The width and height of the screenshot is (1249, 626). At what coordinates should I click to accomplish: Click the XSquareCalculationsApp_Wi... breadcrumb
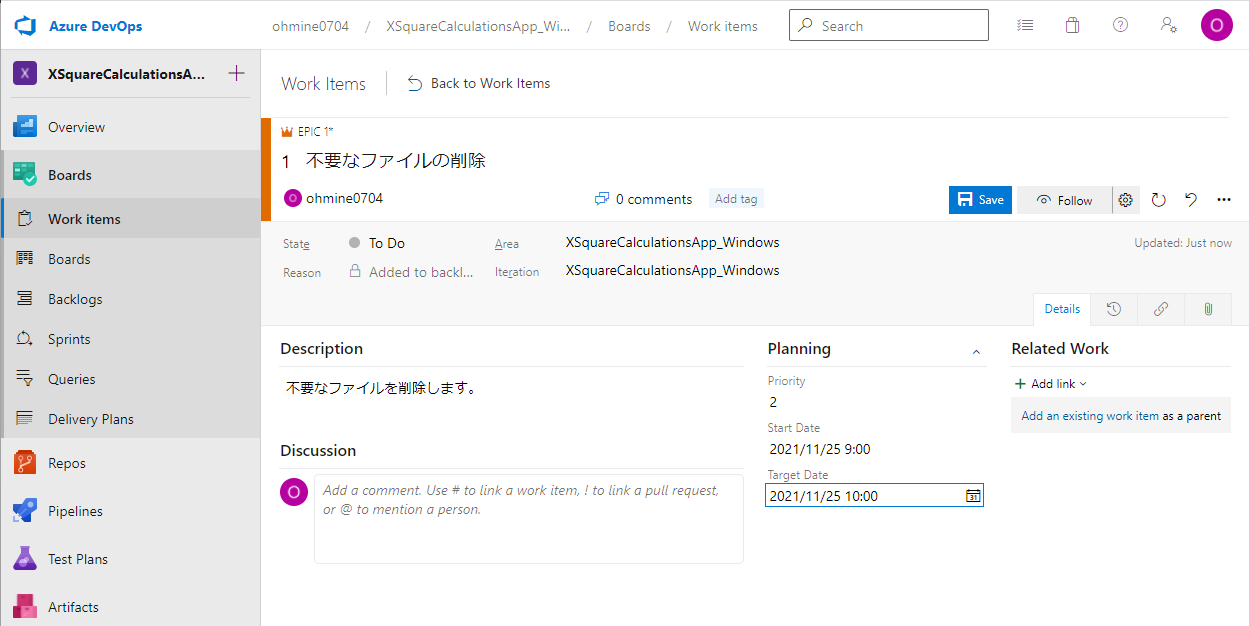tap(478, 26)
